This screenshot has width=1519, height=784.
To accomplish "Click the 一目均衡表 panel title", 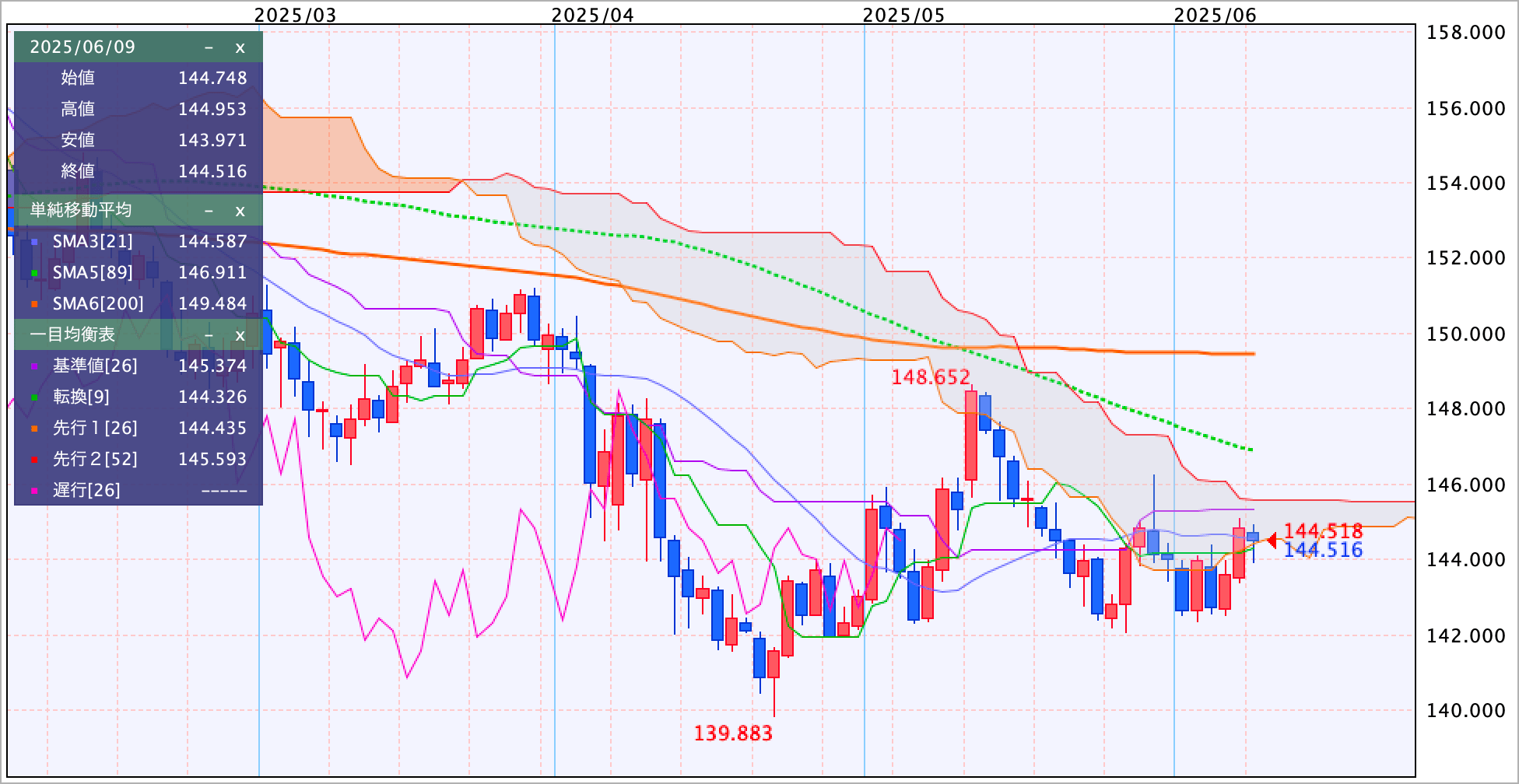I will pyautogui.click(x=72, y=335).
